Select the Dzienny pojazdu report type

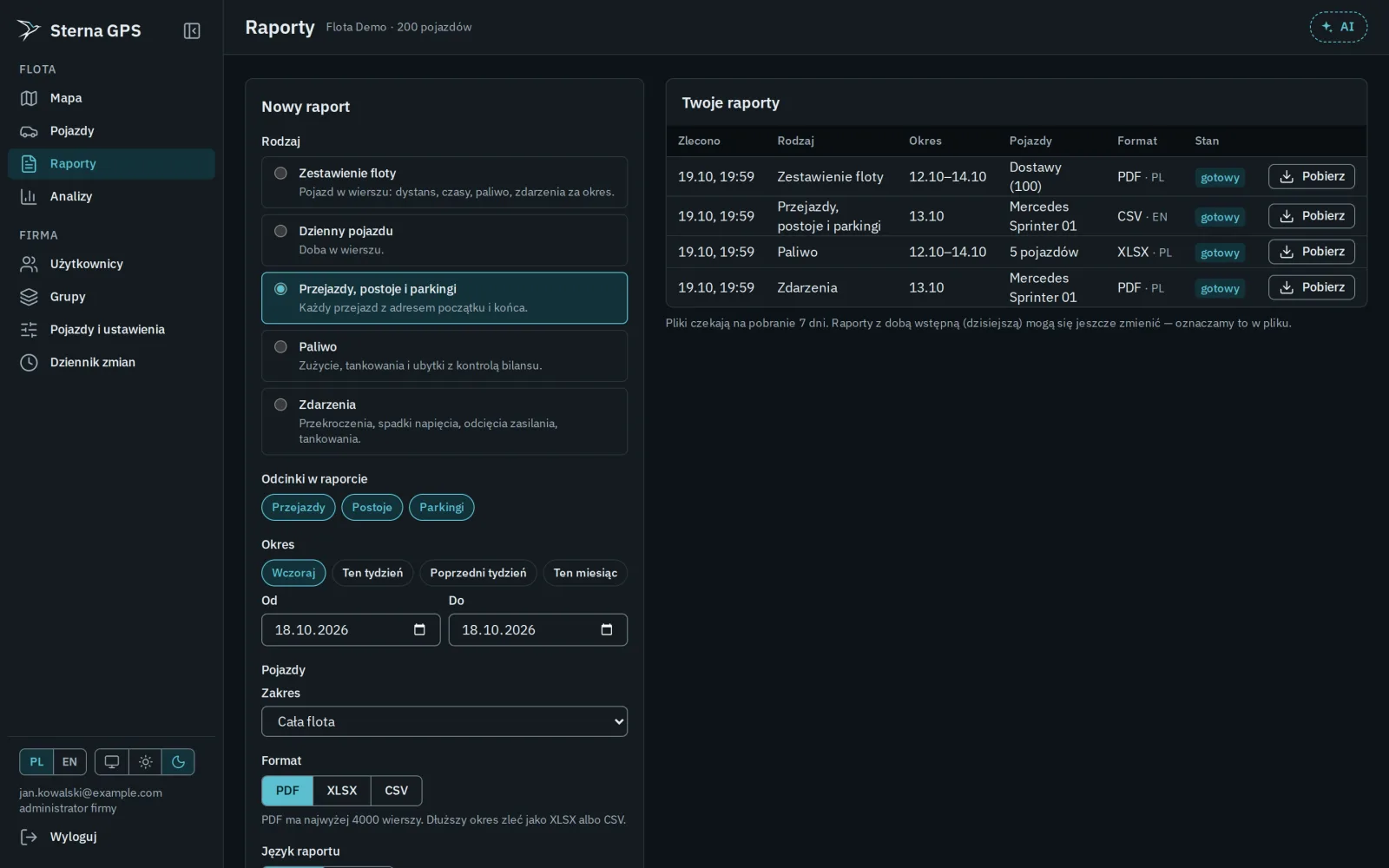[x=444, y=240]
